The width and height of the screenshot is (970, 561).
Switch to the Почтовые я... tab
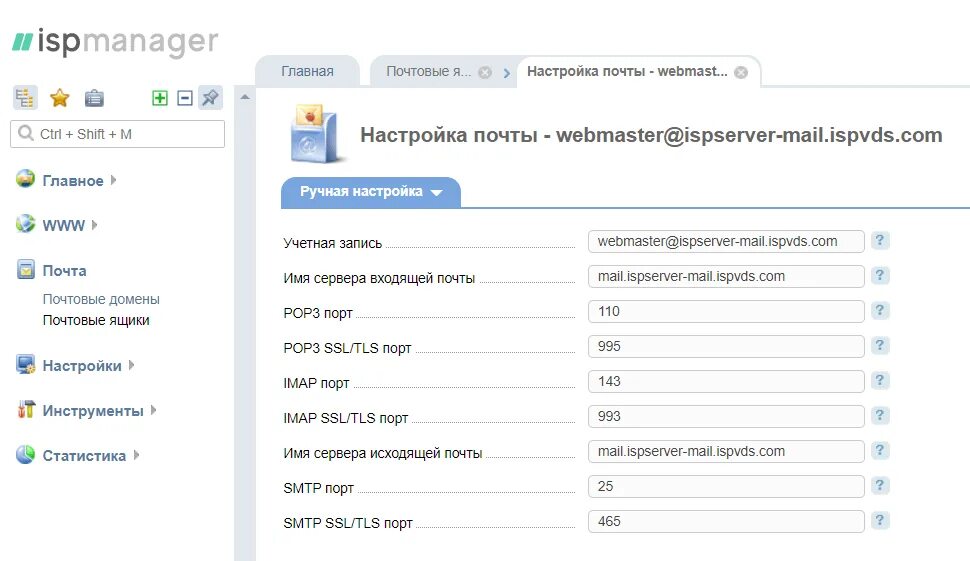pos(428,72)
